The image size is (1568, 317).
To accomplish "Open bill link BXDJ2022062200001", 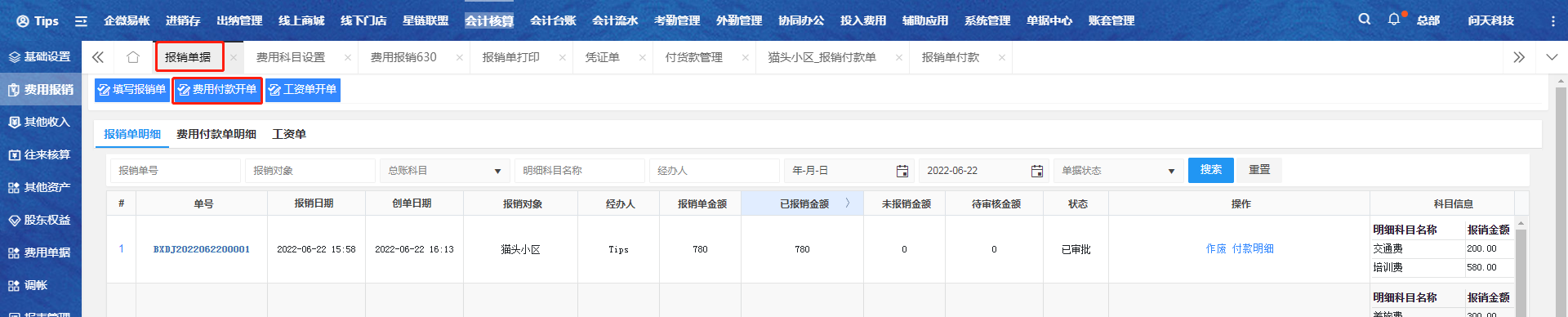I will tap(202, 249).
